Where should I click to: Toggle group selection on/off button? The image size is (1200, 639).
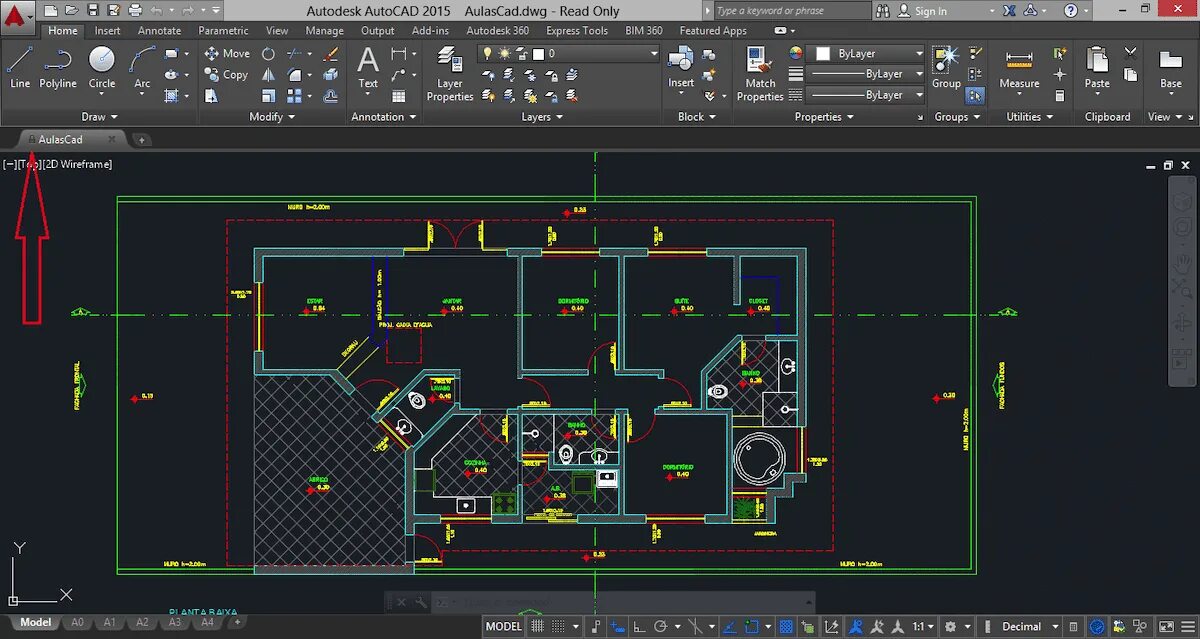coord(975,96)
